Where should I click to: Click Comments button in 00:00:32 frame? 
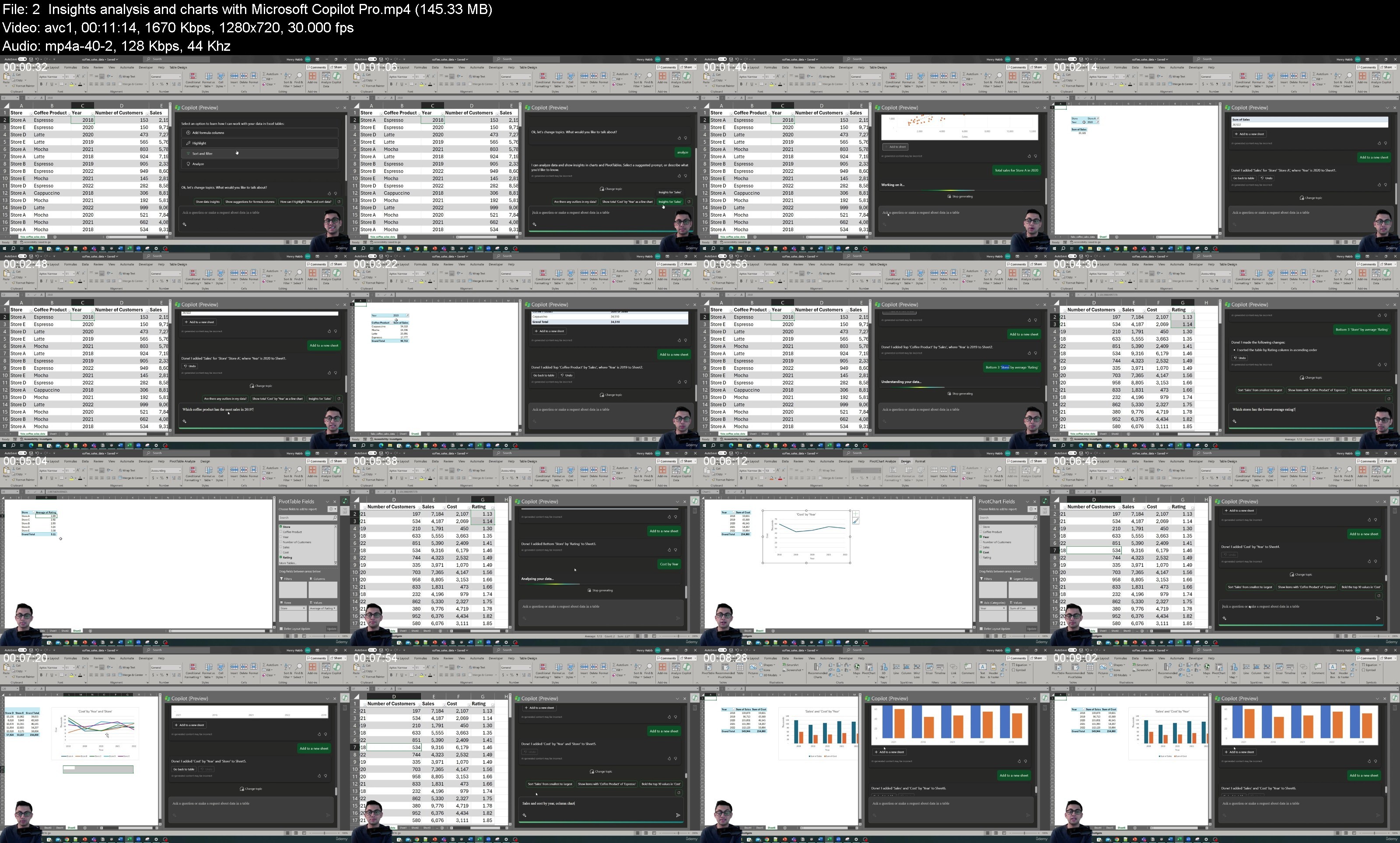tap(317, 67)
